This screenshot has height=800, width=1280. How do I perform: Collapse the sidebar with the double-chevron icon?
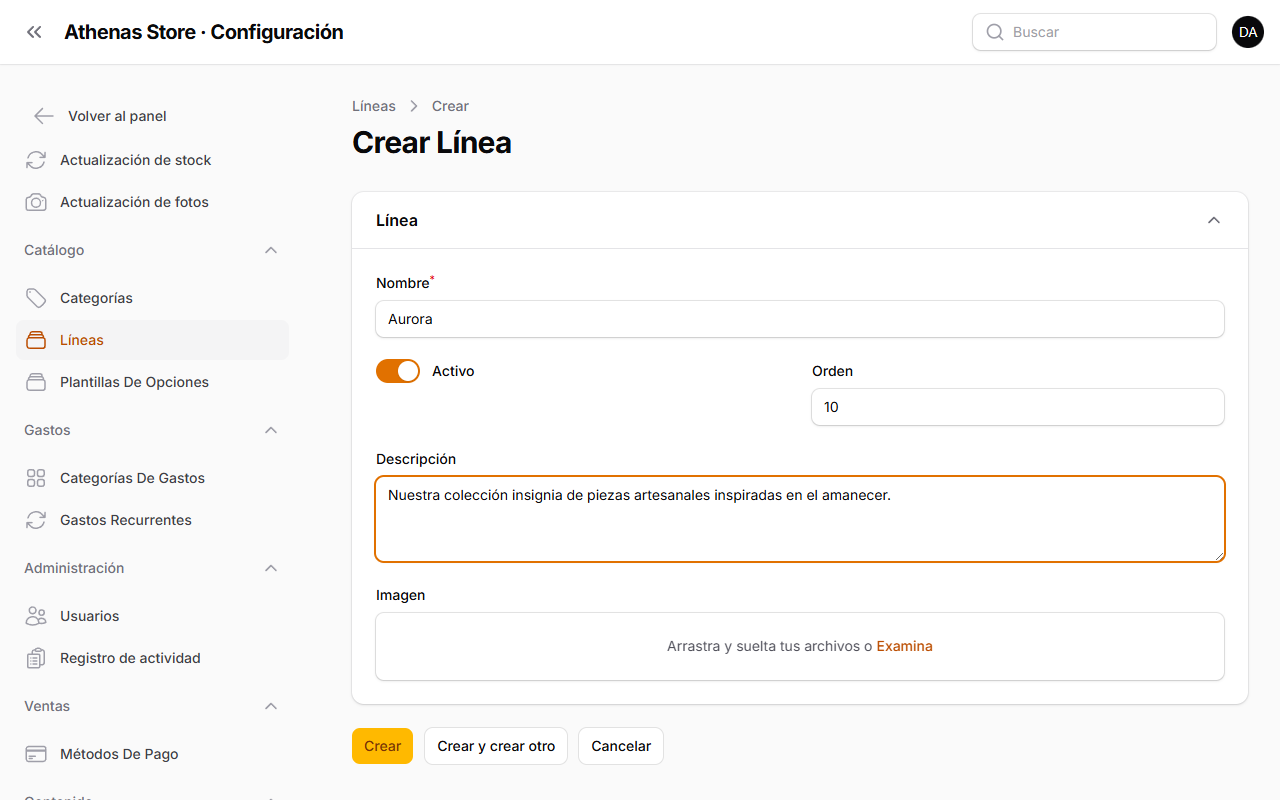coord(34,32)
